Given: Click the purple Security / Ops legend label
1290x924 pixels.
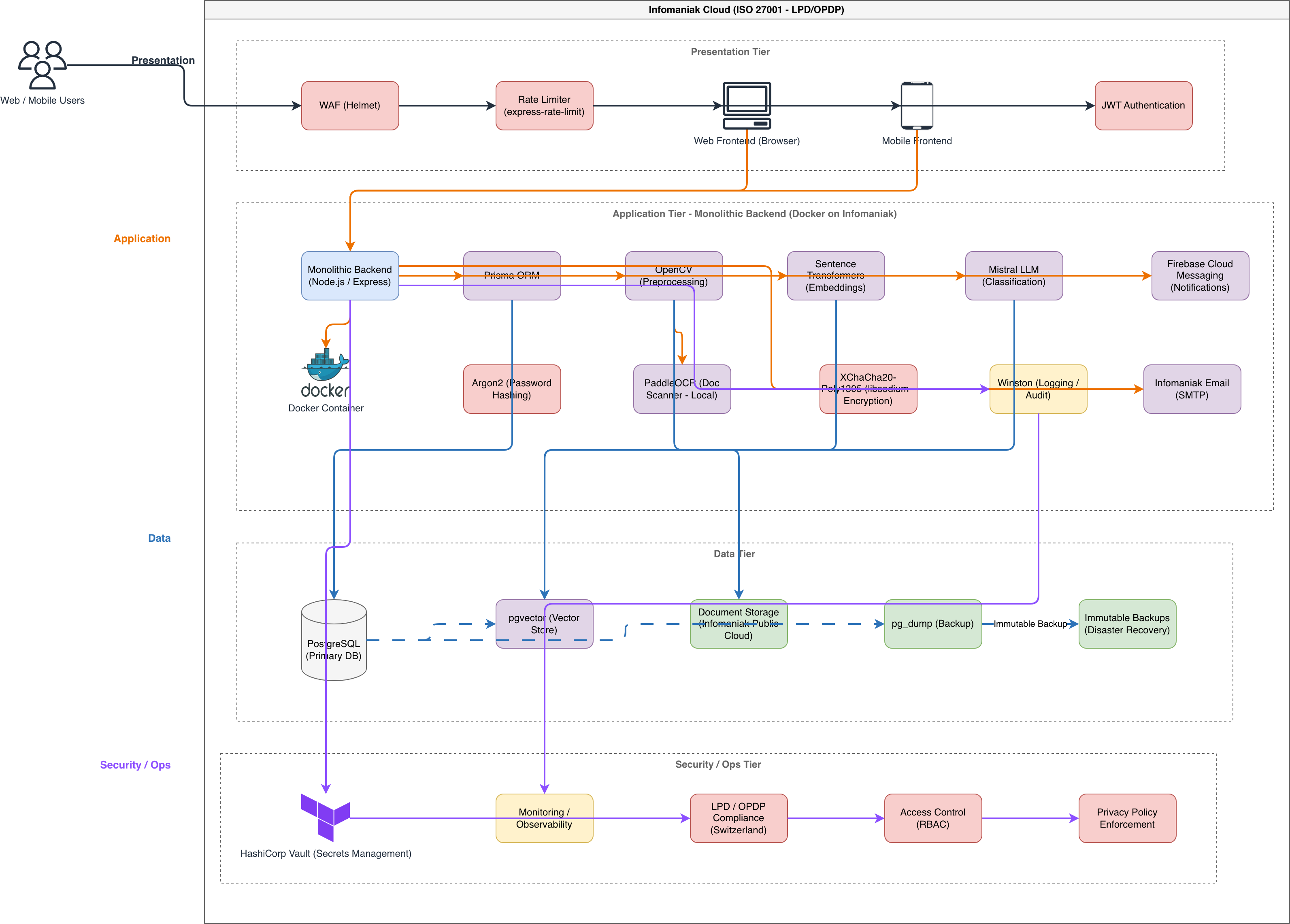Looking at the screenshot, I should [x=135, y=765].
